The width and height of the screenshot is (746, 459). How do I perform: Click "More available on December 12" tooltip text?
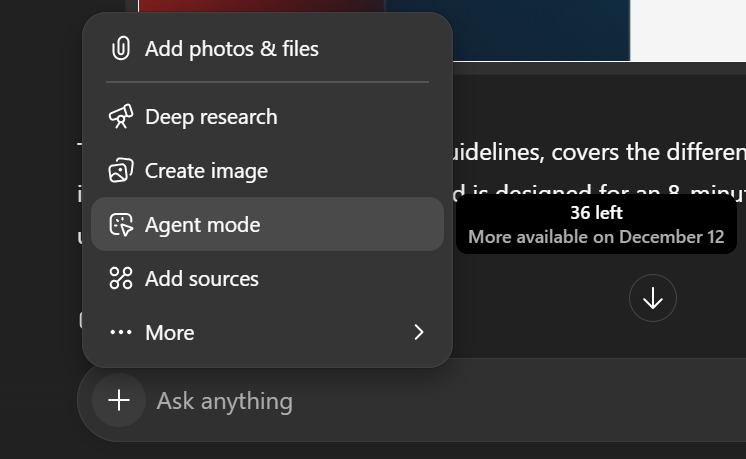(596, 237)
